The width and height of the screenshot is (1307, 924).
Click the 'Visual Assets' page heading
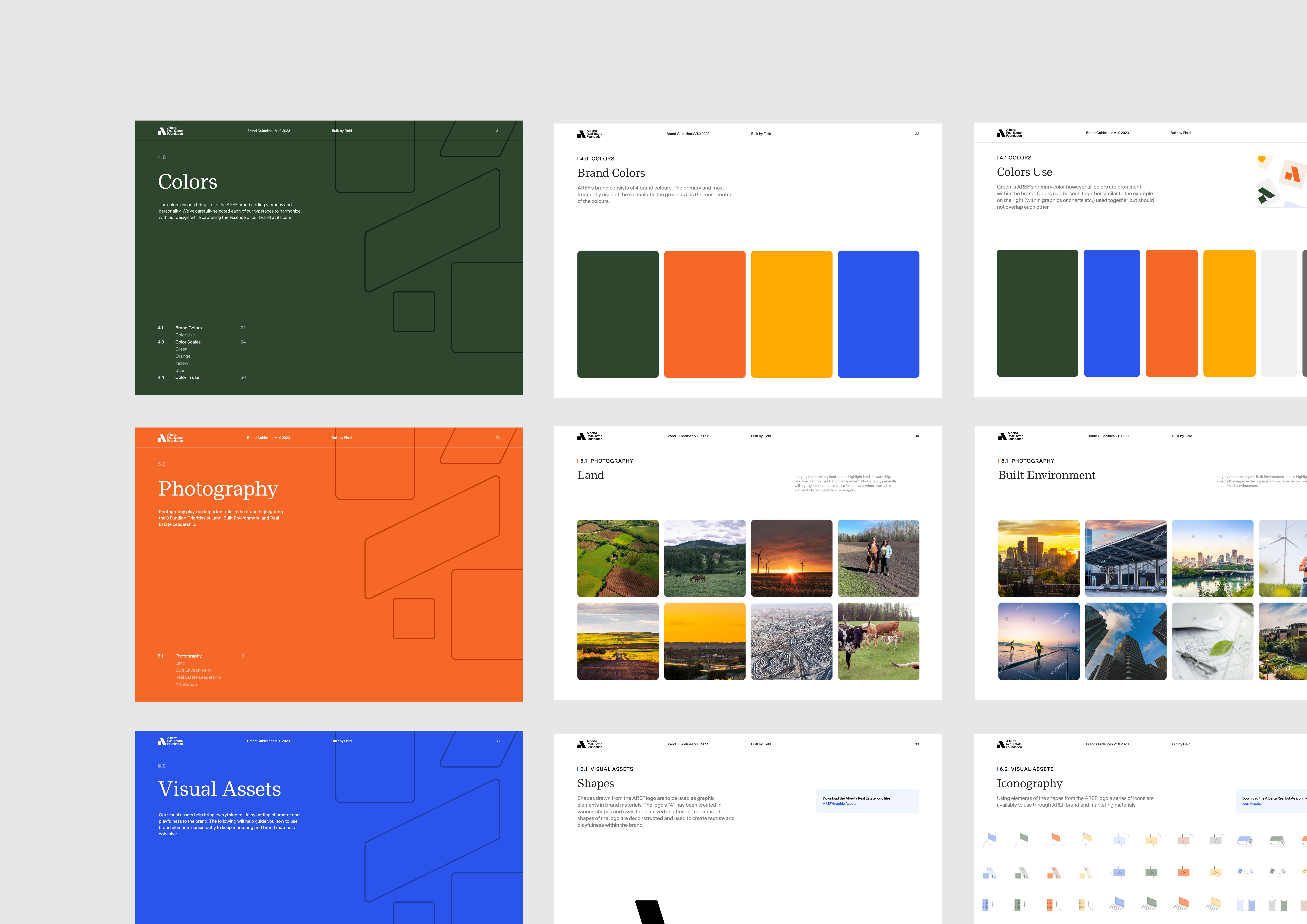(220, 789)
